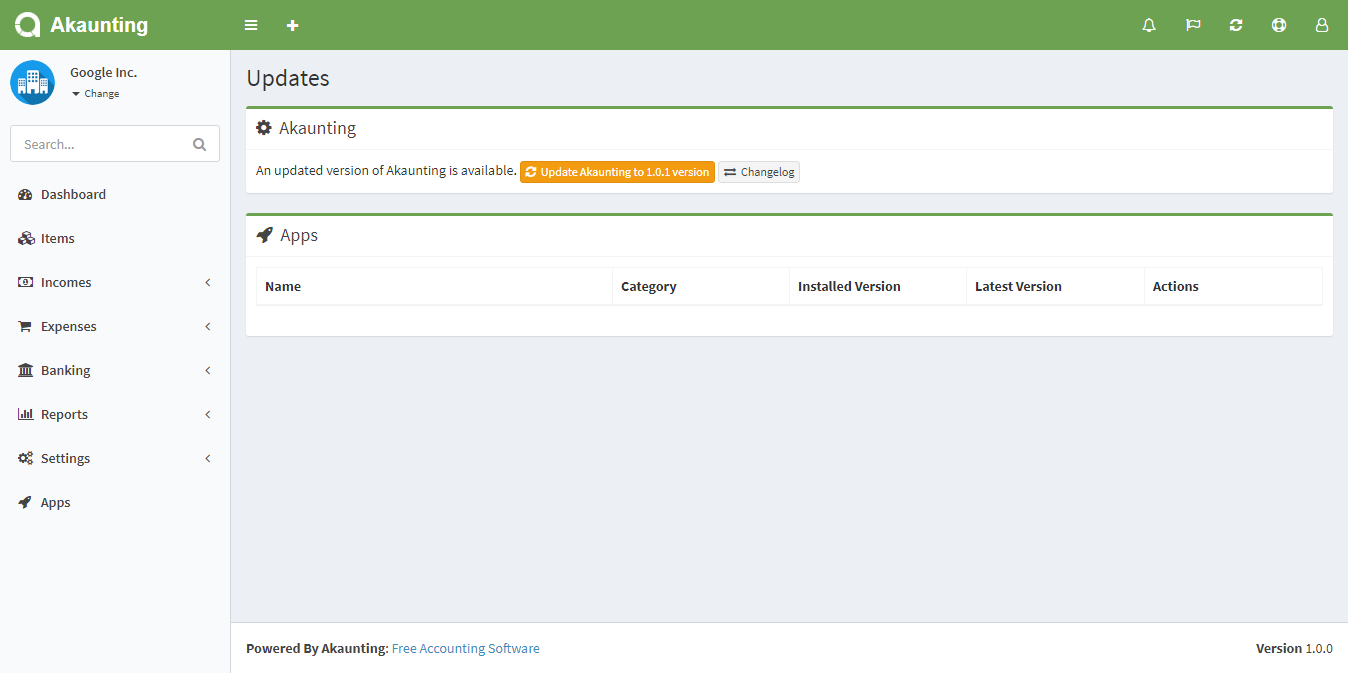Click the Akaunting logo icon
The image size is (1348, 673).
[x=27, y=25]
